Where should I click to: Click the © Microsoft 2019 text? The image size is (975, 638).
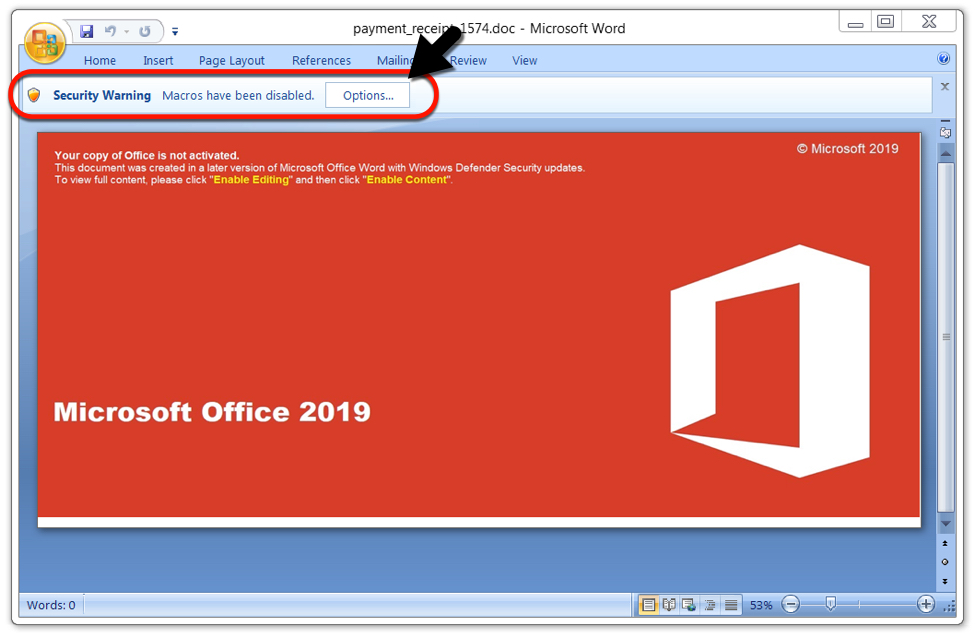point(848,149)
